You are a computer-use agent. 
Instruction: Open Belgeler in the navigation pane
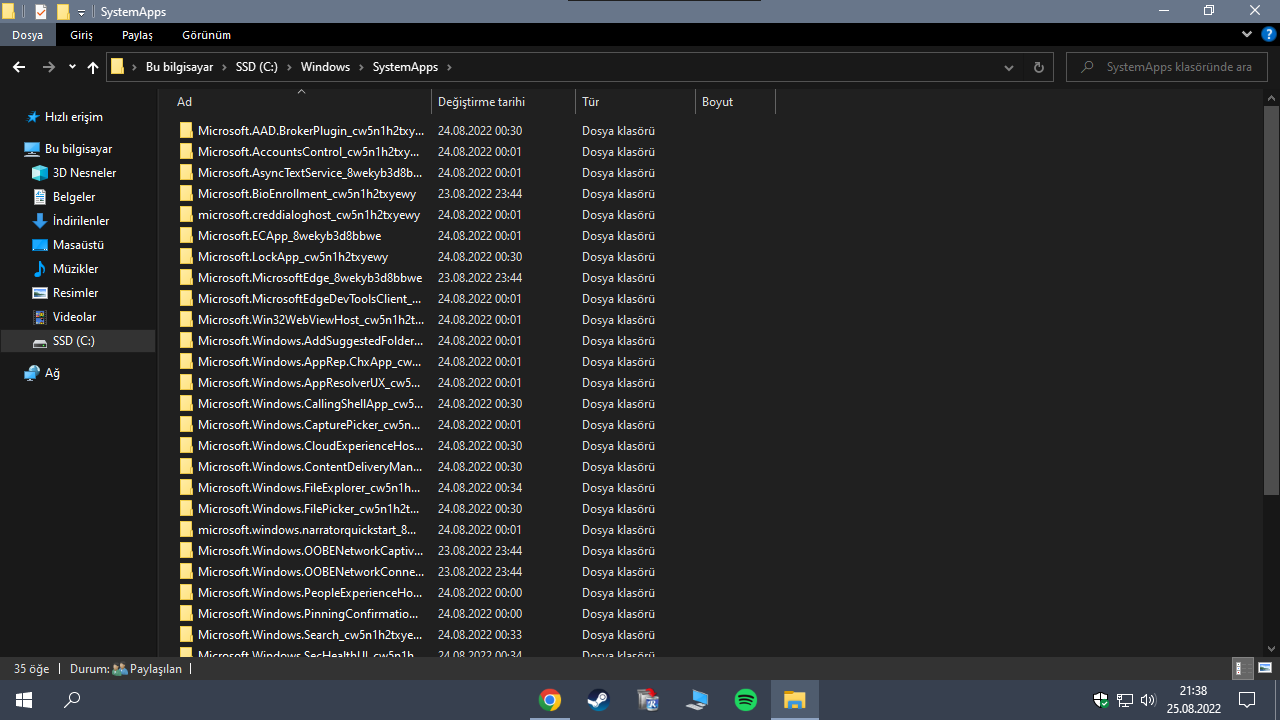[x=74, y=197]
